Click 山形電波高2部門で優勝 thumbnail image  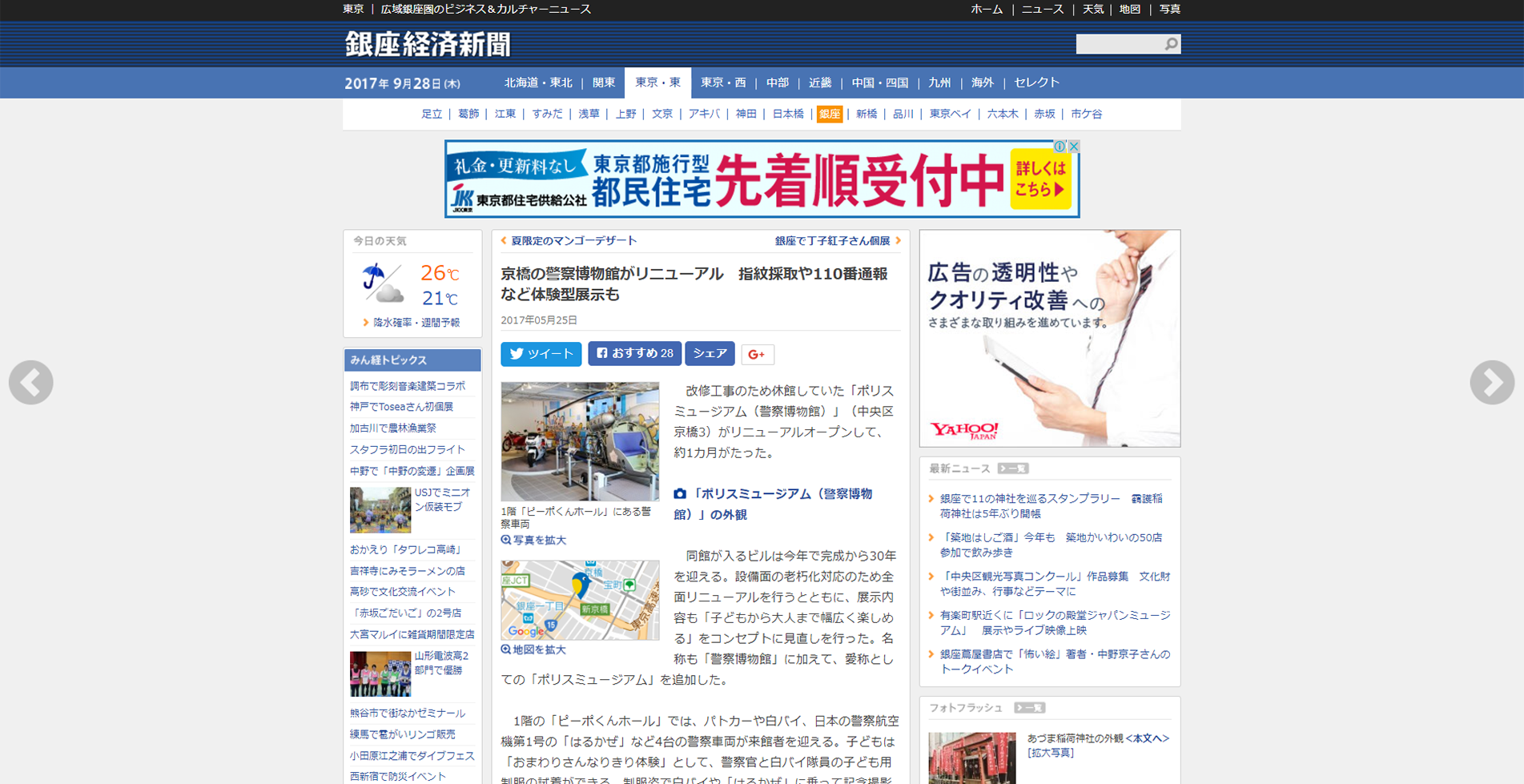point(380,673)
